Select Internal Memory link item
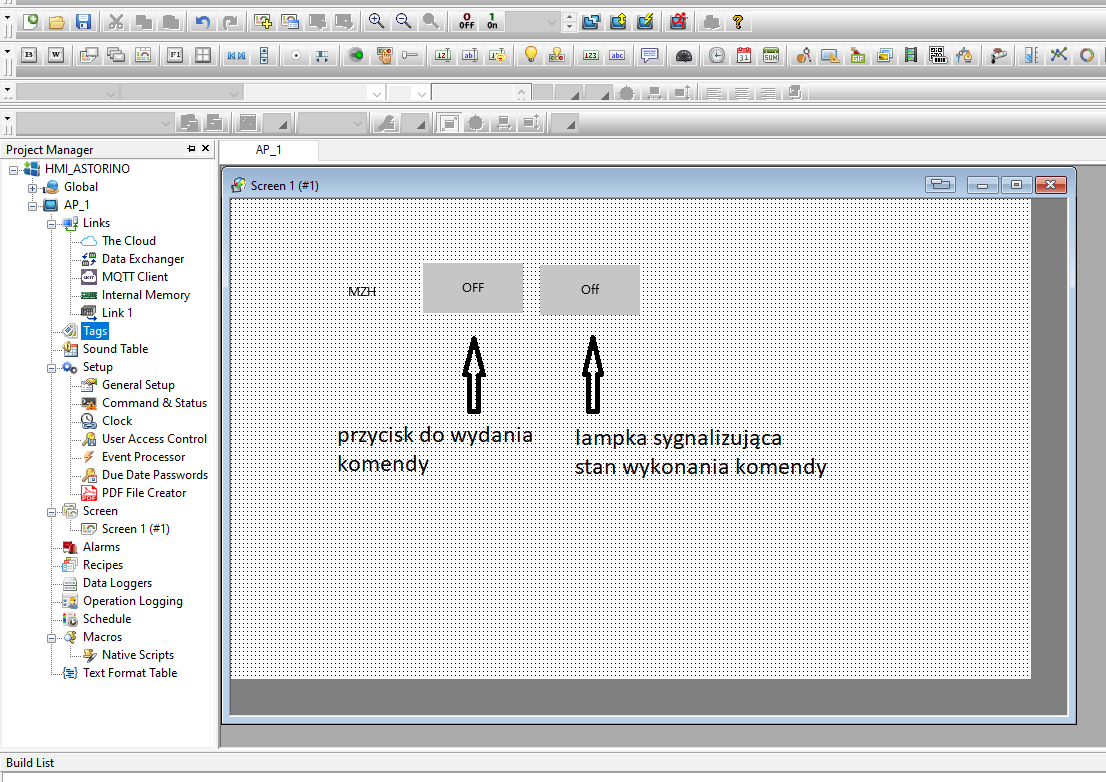Screen dimensions: 1106x782 click(146, 295)
